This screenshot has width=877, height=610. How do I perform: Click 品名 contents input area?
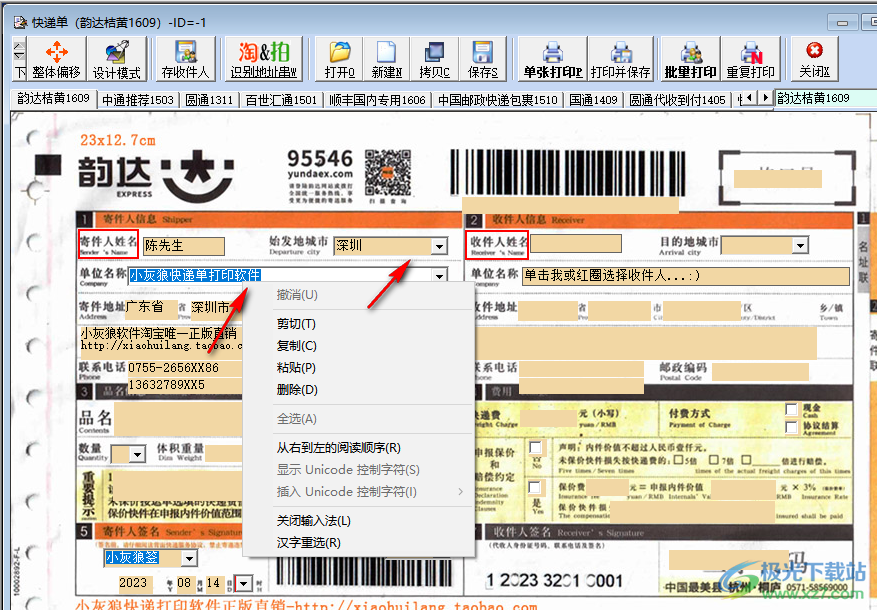[178, 418]
